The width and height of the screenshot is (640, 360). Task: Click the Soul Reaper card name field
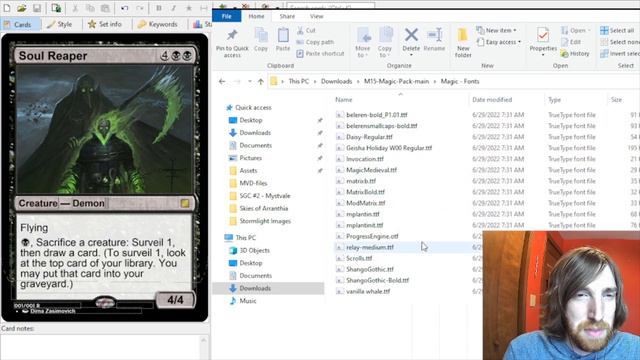coord(53,56)
